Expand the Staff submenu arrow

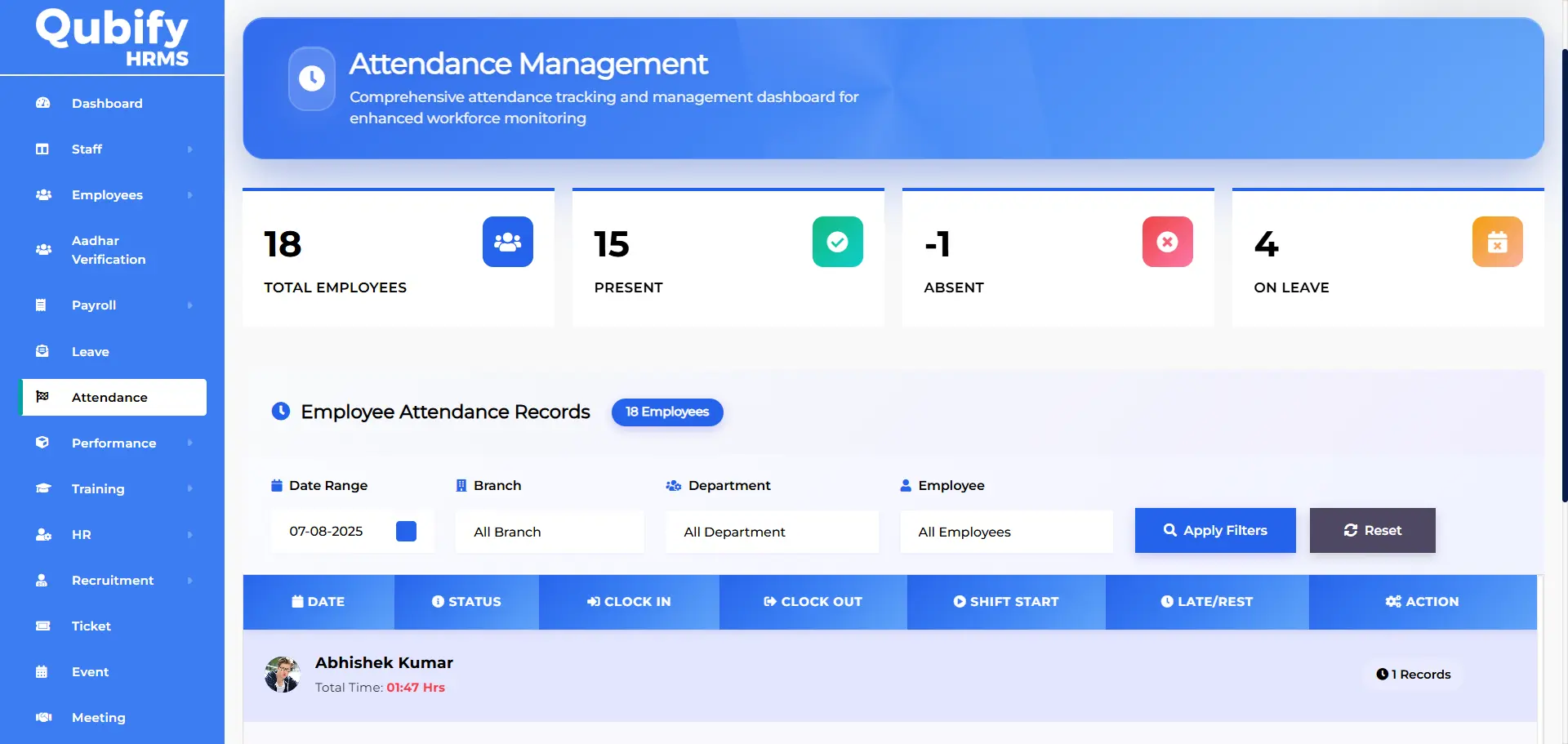[x=190, y=149]
